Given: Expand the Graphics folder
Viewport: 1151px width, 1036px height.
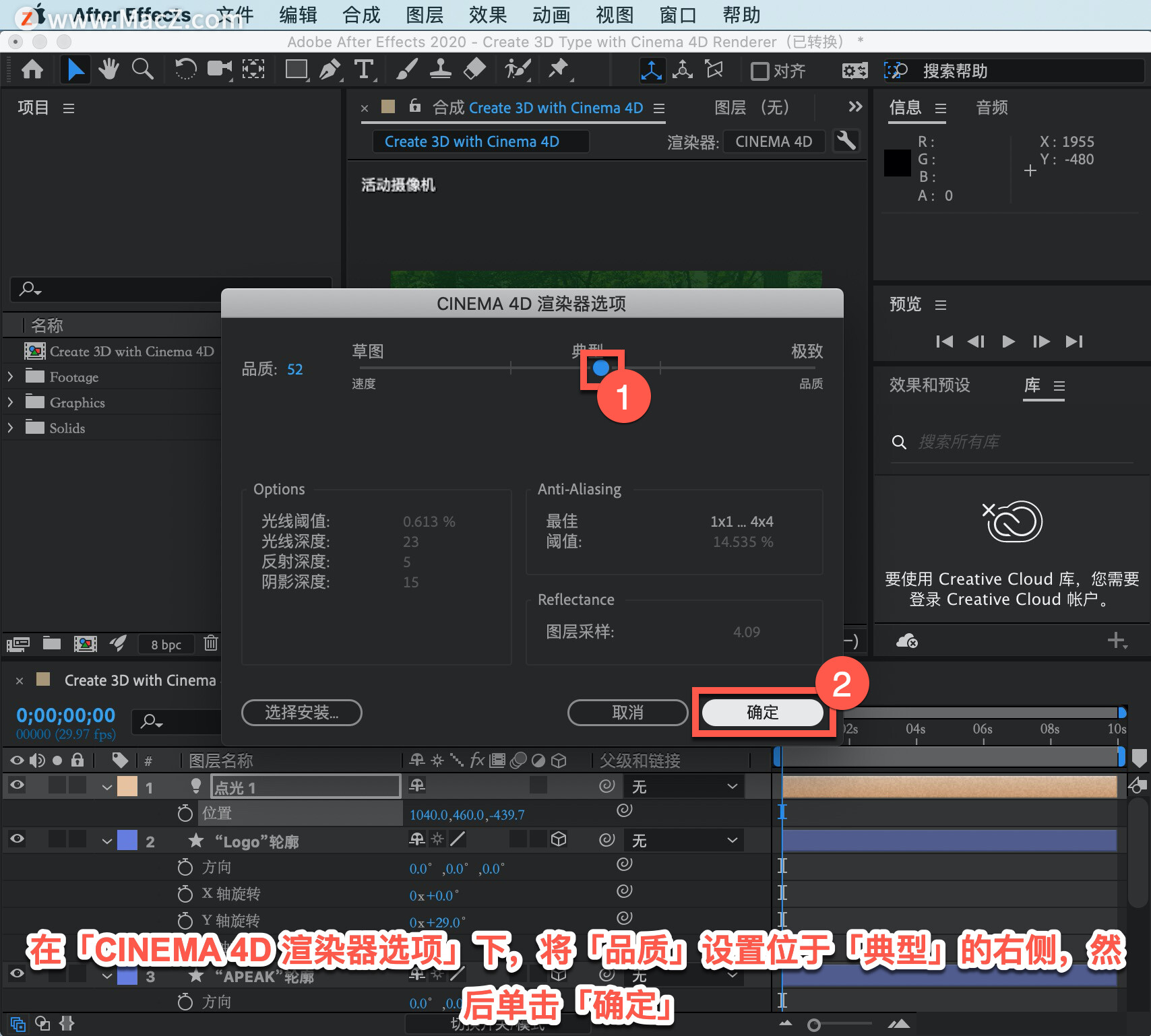Looking at the screenshot, I should [10, 402].
